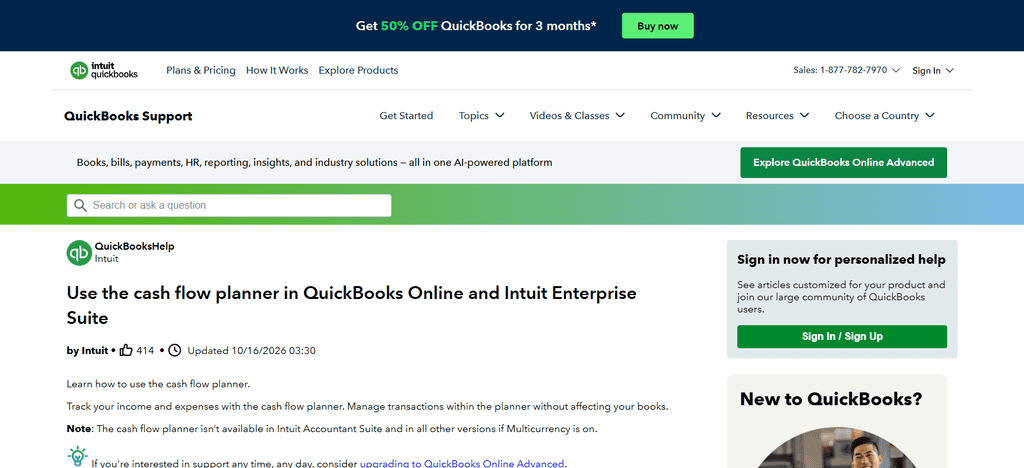Click the QuickBooksHelp author avatar
Screen dimensions: 1024x468
(79, 253)
